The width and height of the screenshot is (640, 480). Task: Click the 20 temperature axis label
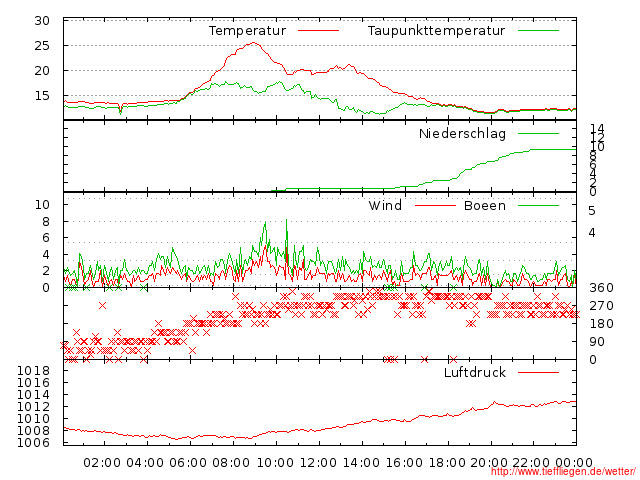pos(42,71)
